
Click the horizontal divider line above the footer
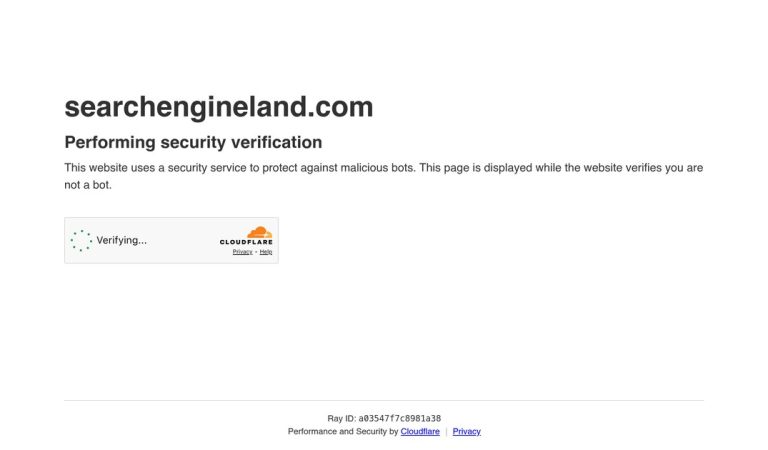[384, 401]
